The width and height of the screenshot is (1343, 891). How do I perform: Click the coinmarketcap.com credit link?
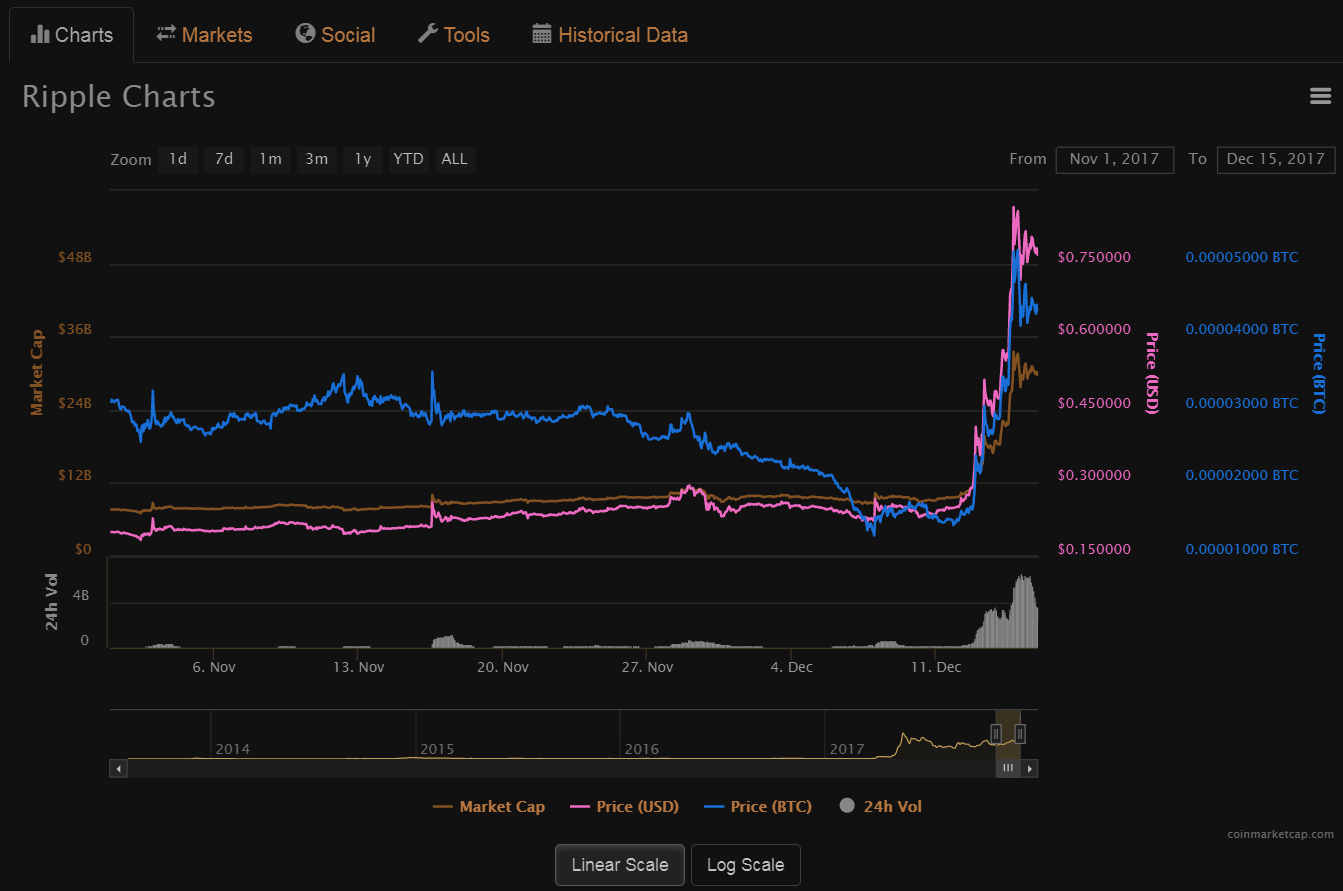point(1281,834)
